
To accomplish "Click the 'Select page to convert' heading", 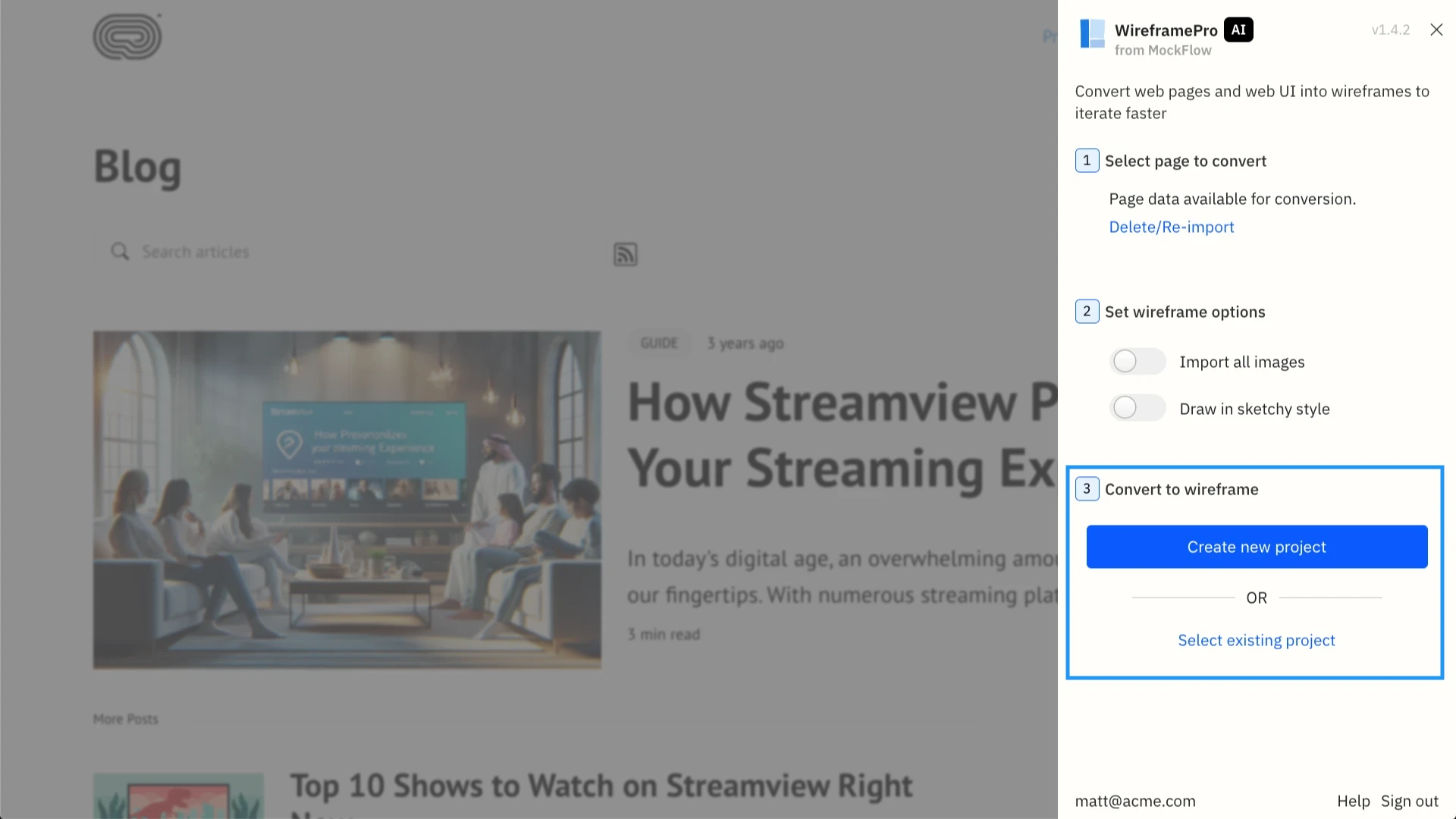I will coord(1185,161).
